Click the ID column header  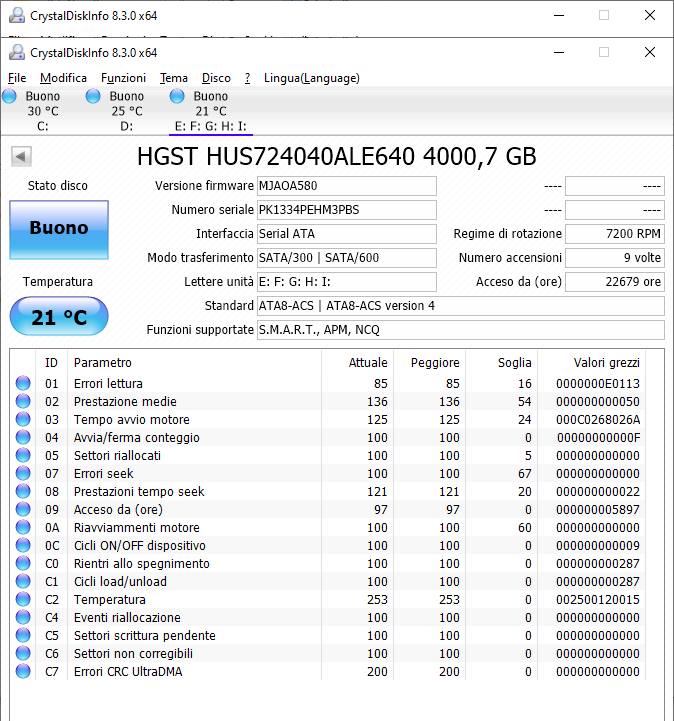[x=51, y=363]
